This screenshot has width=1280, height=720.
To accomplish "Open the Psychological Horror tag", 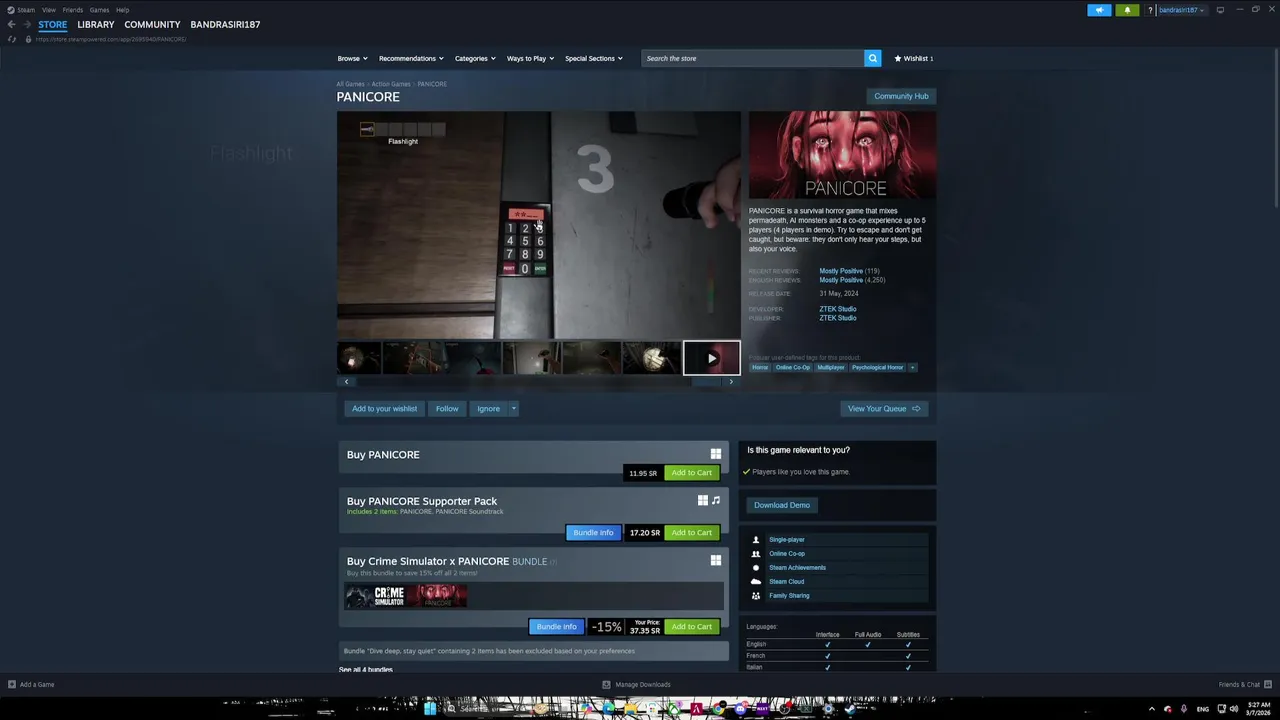I will (877, 367).
